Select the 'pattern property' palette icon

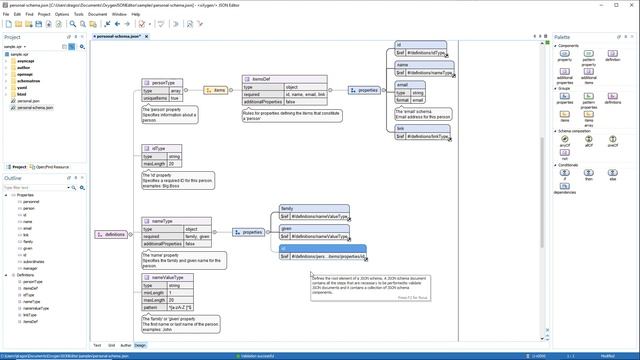pyautogui.click(x=589, y=54)
